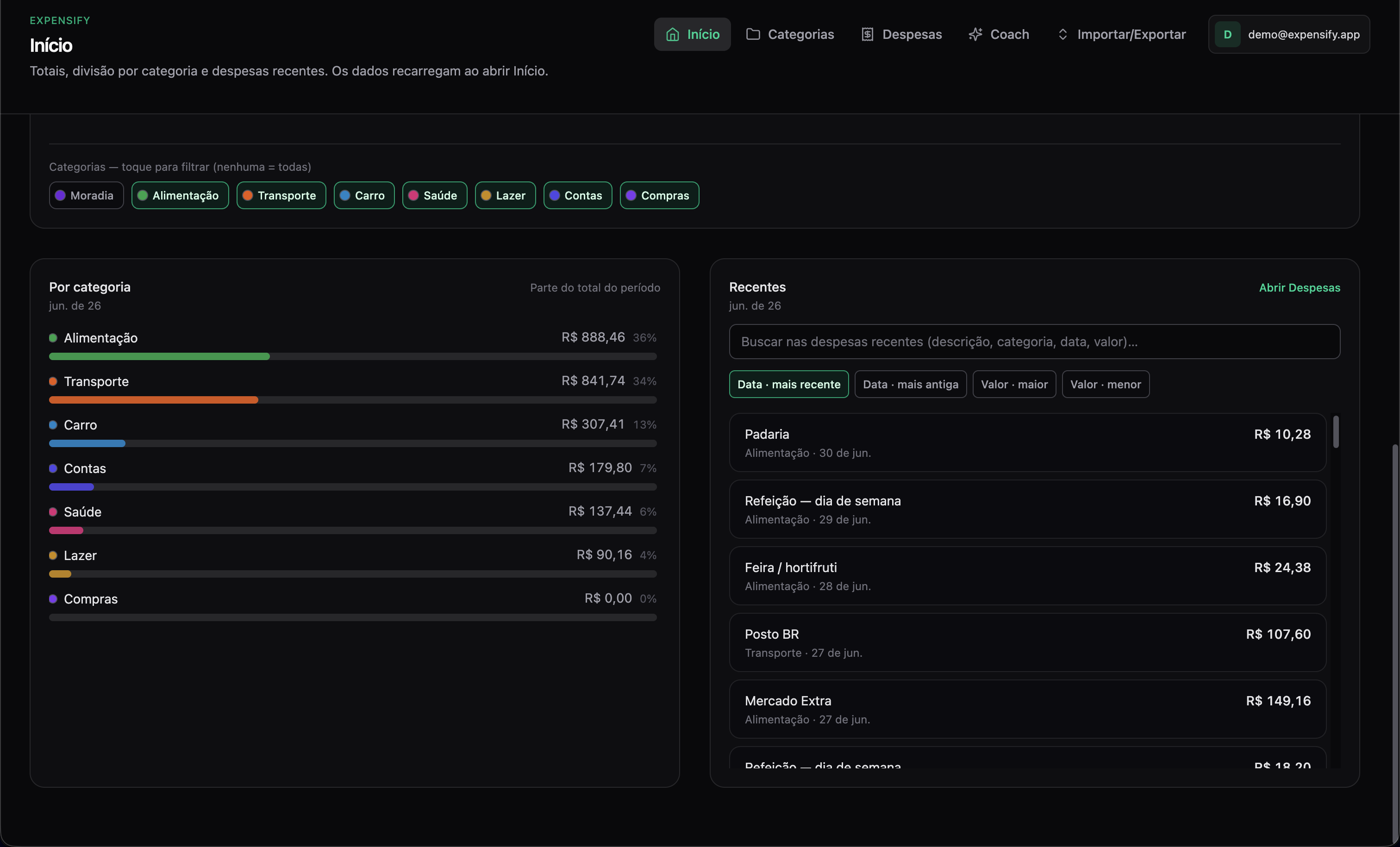Go to Categorias tab
This screenshot has height=847, width=1400.
(x=790, y=34)
